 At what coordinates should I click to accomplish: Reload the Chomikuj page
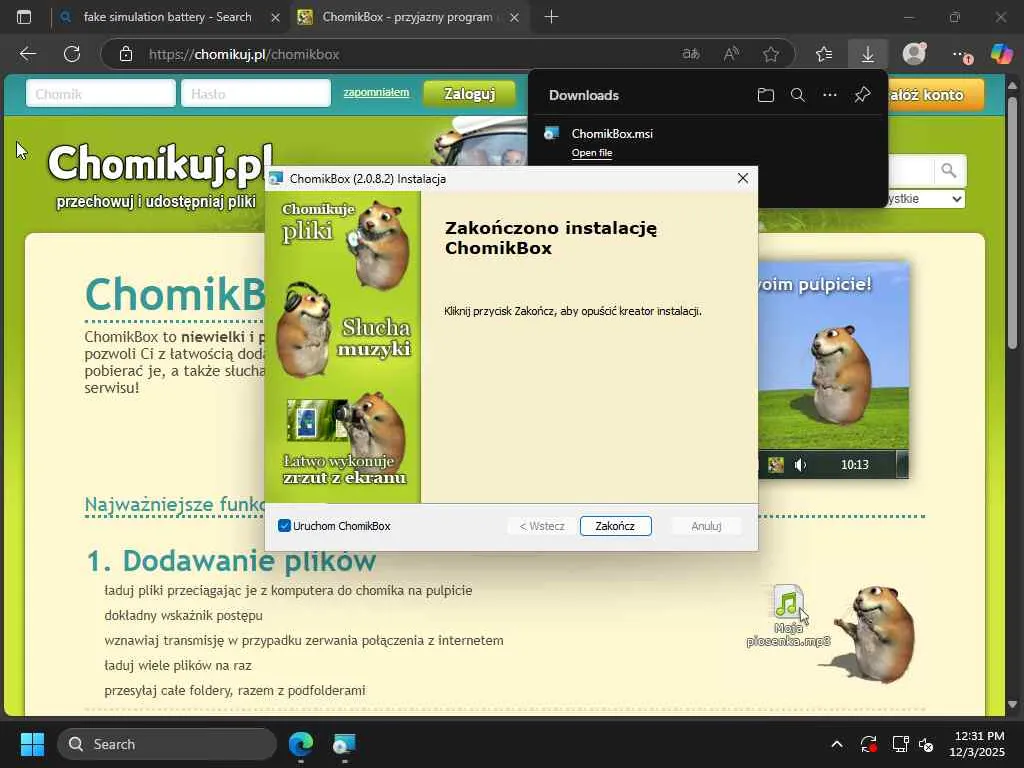point(72,54)
